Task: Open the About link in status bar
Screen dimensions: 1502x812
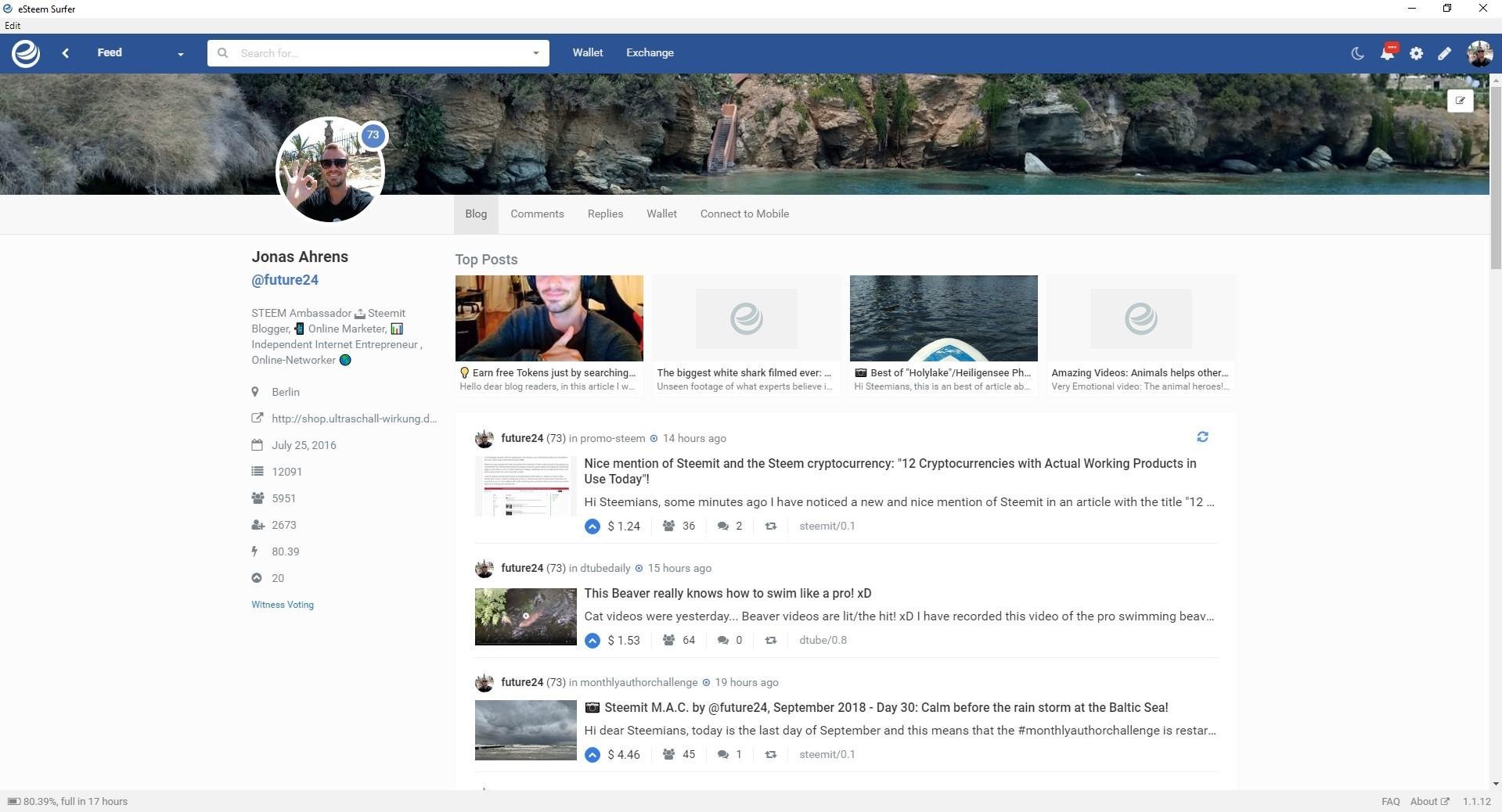Action: click(x=1429, y=801)
